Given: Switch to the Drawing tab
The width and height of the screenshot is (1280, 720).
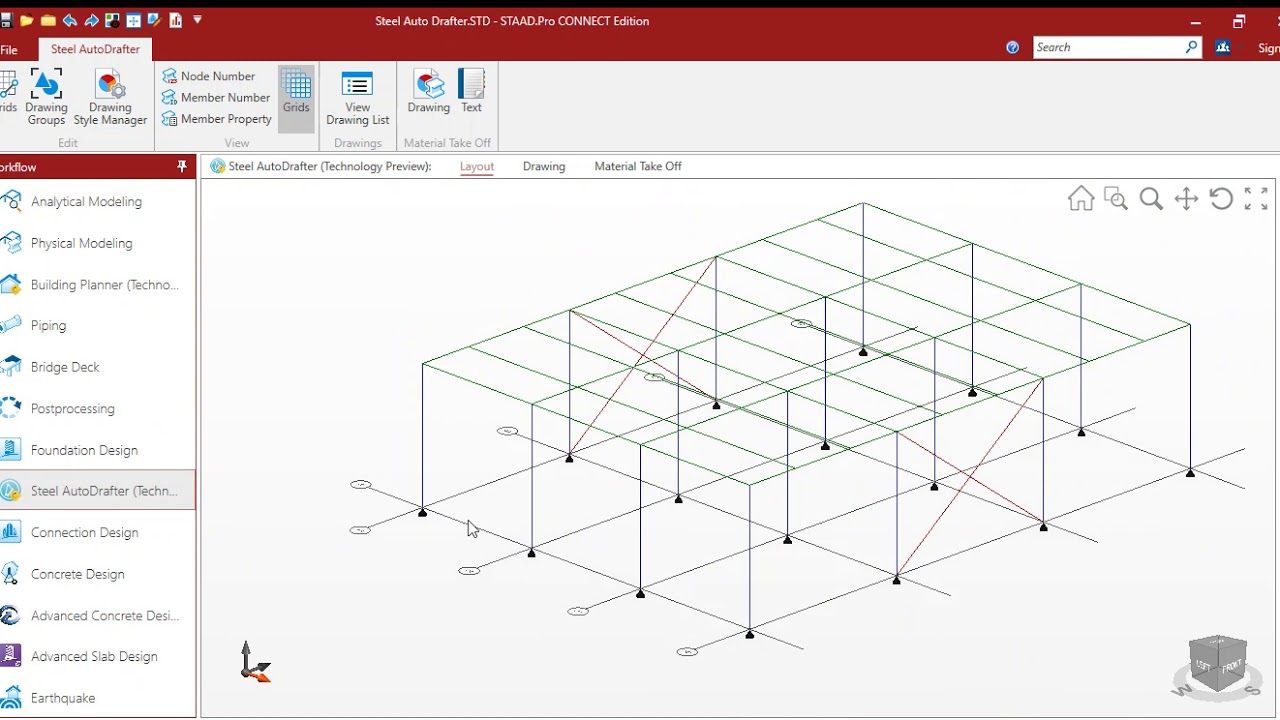Looking at the screenshot, I should (x=544, y=166).
